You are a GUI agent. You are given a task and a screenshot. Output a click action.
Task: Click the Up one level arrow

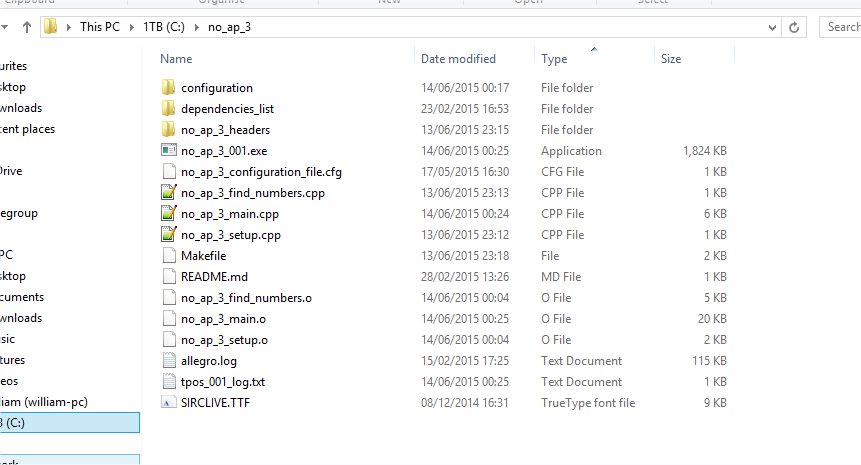pyautogui.click(x=26, y=27)
